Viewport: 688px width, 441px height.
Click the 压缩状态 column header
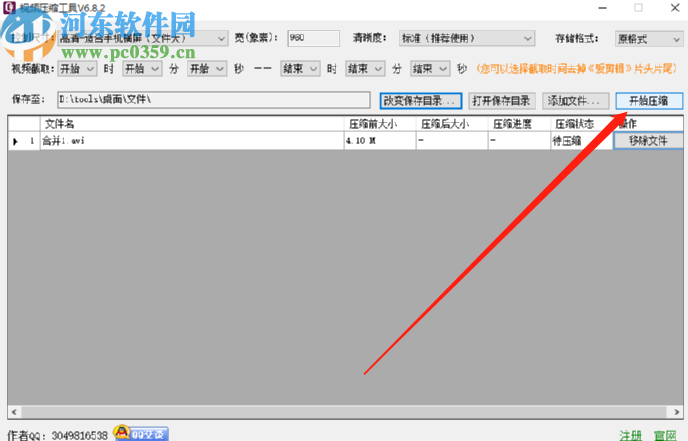[582, 124]
